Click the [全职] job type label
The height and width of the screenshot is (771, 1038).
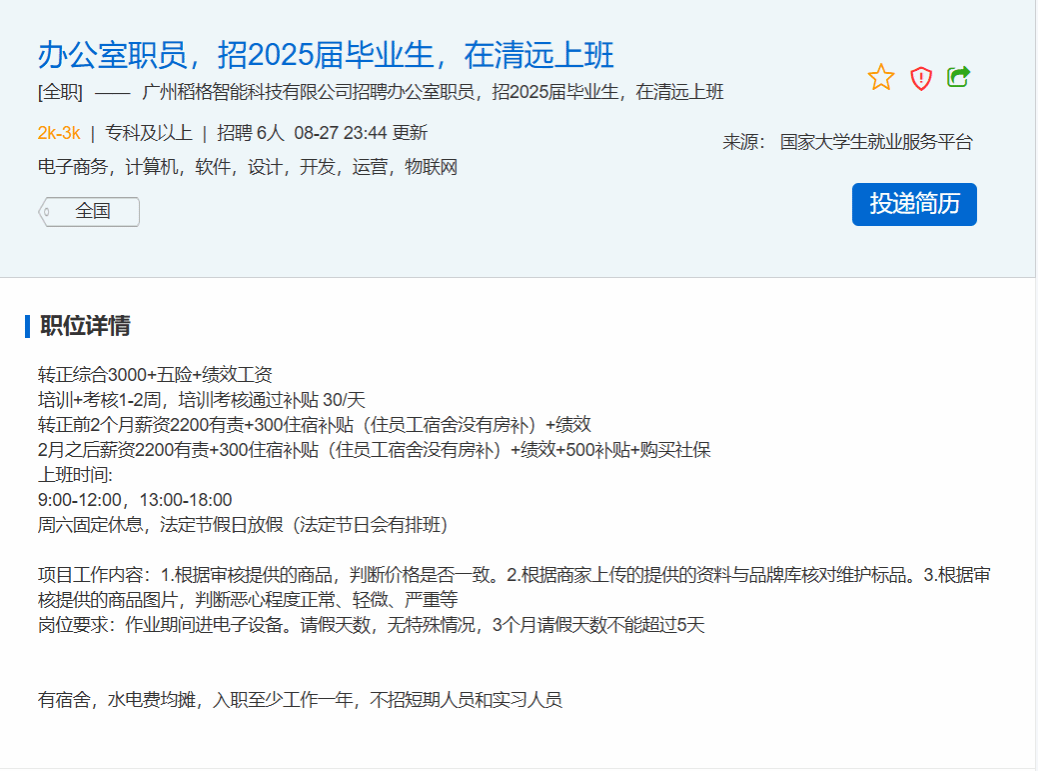click(60, 93)
